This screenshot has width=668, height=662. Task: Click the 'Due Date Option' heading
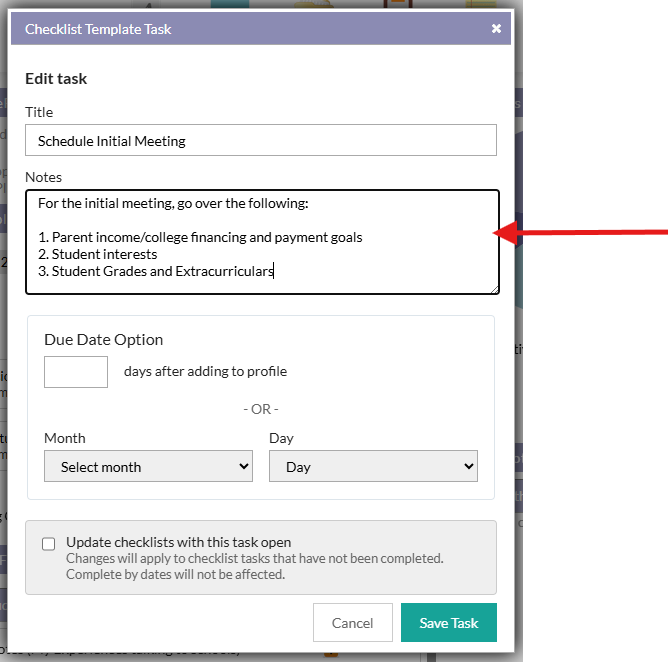103,340
